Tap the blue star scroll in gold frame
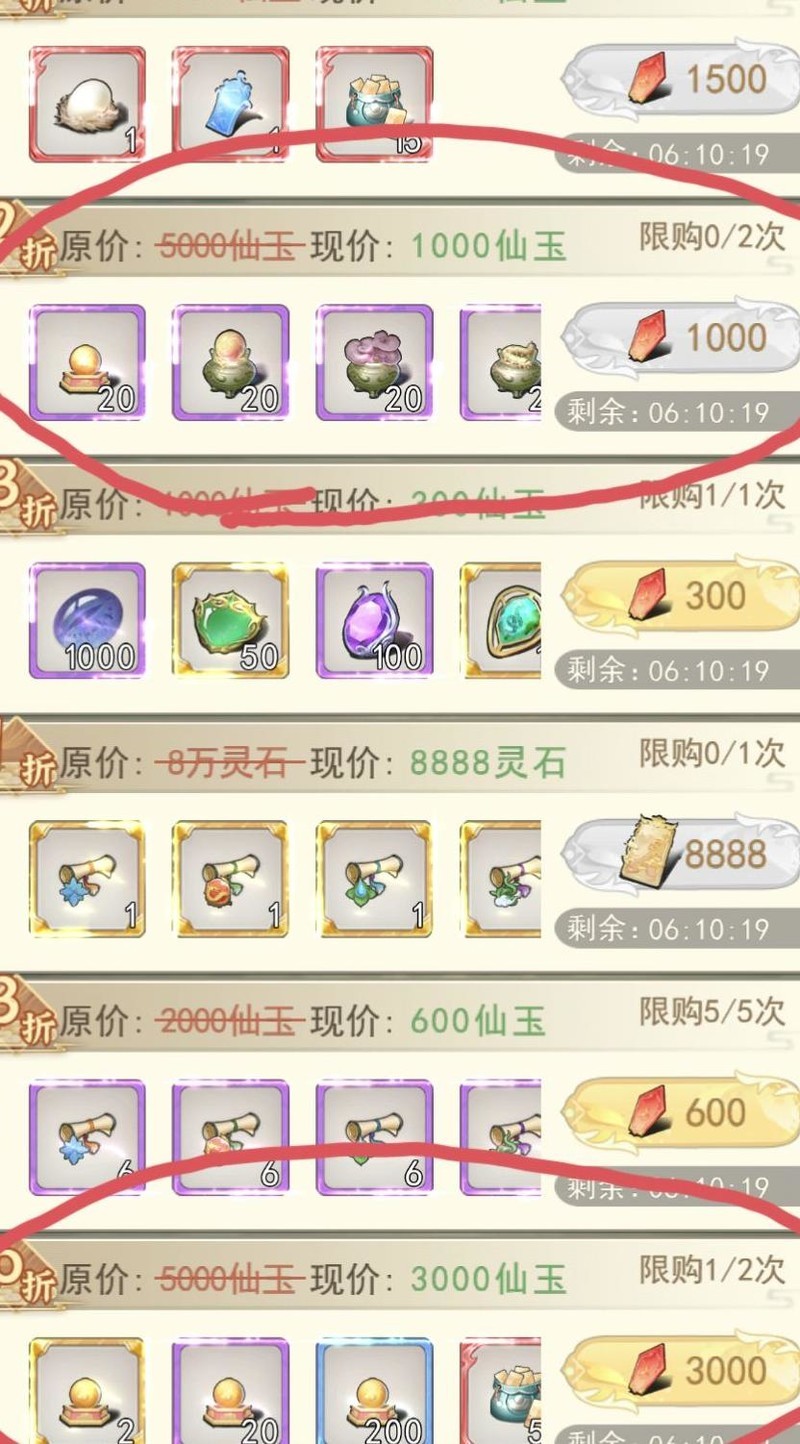Screen dimensions: 800x1444 pyautogui.click(x=87, y=878)
